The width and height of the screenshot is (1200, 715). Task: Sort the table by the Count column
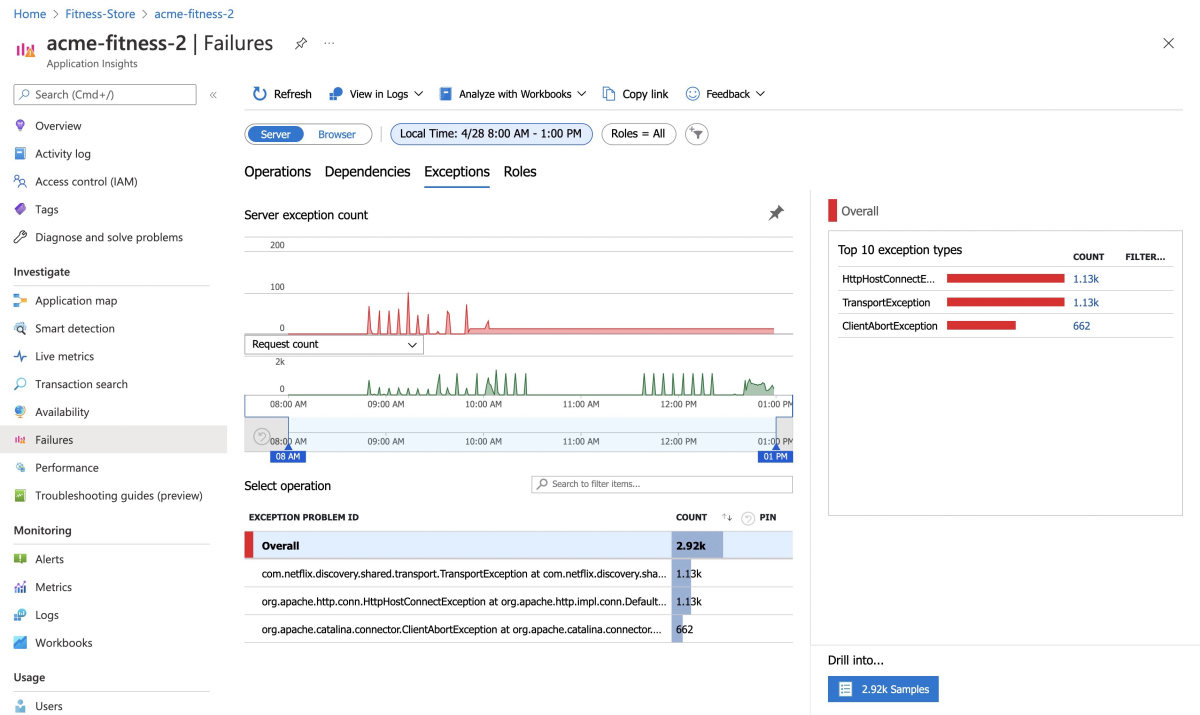click(727, 517)
